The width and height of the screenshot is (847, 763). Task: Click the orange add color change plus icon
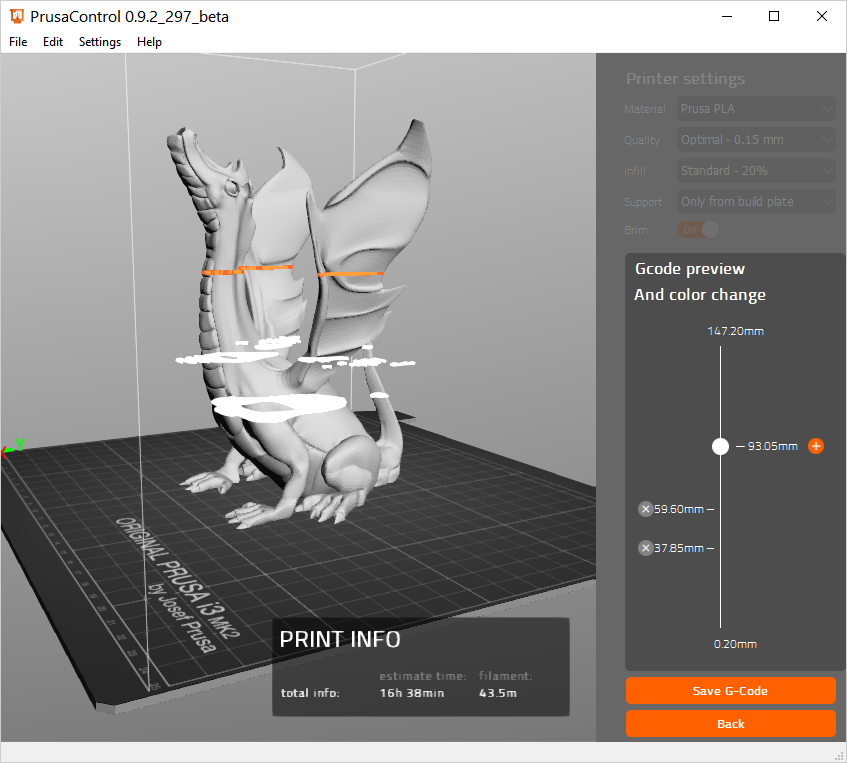(x=816, y=446)
